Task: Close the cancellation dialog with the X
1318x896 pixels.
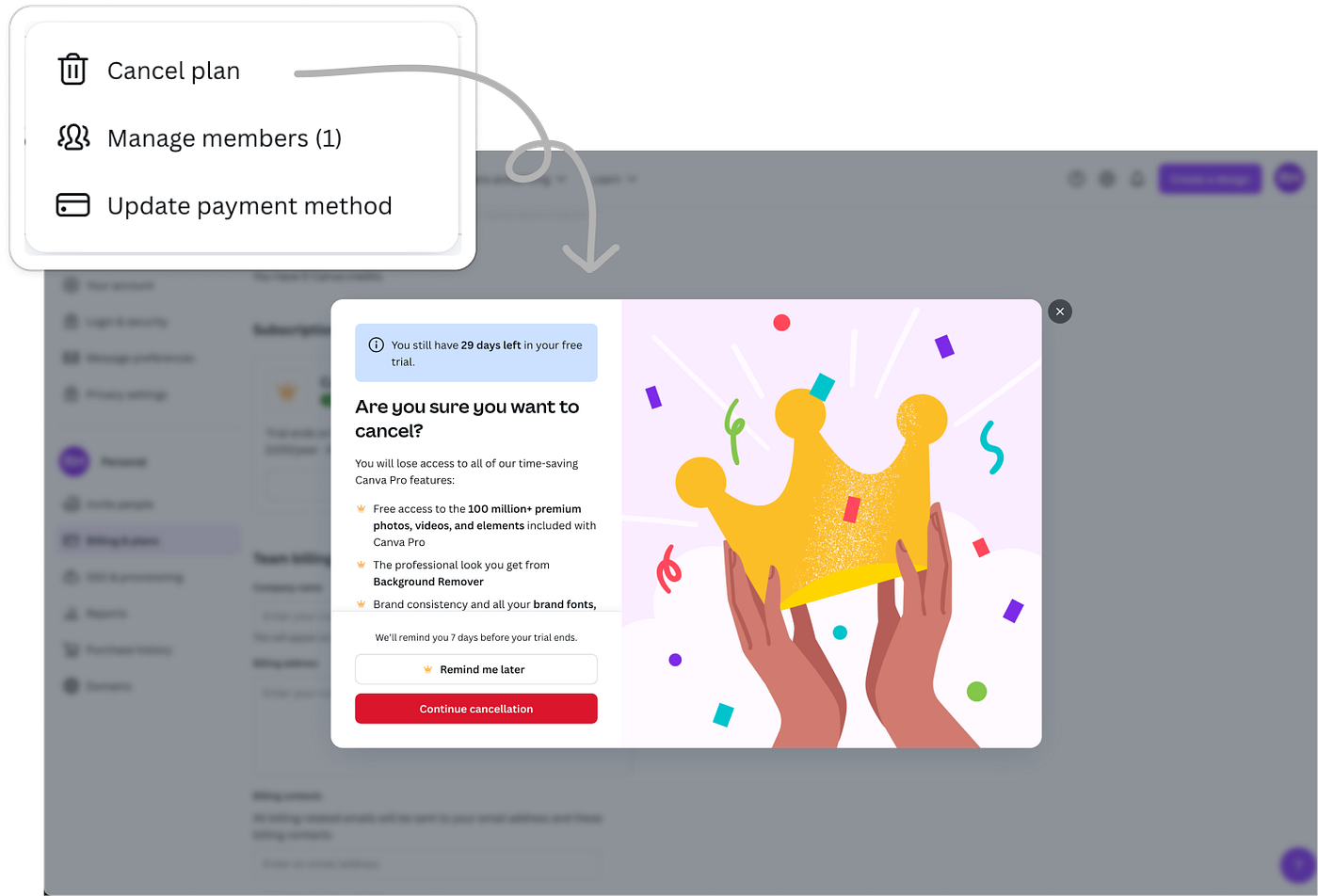Action: (x=1060, y=312)
